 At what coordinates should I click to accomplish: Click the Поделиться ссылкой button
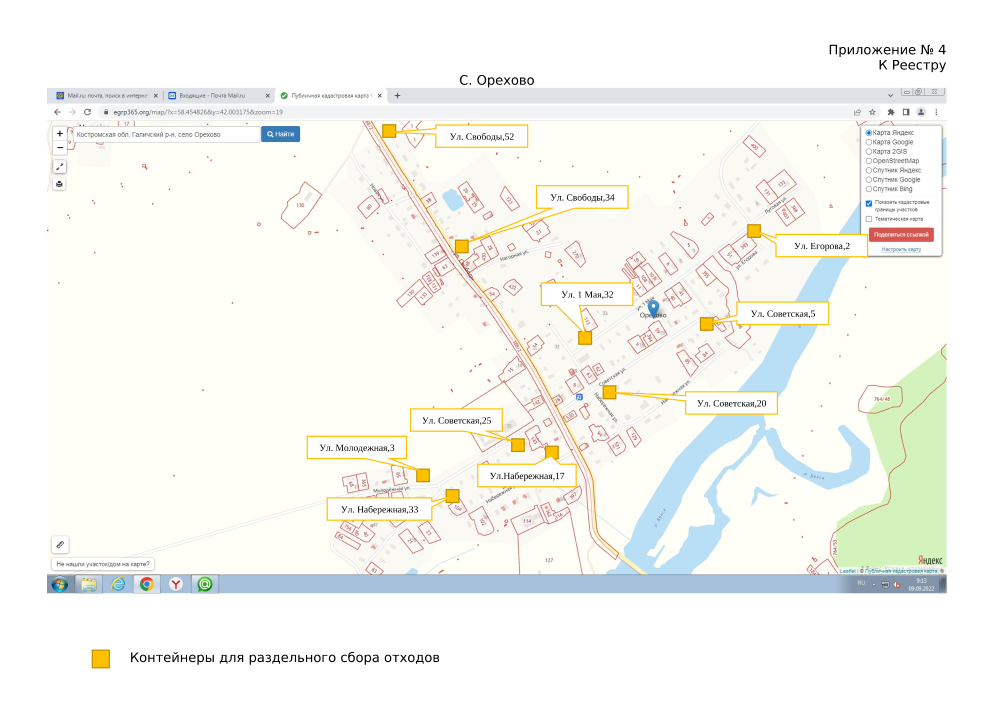coord(901,234)
